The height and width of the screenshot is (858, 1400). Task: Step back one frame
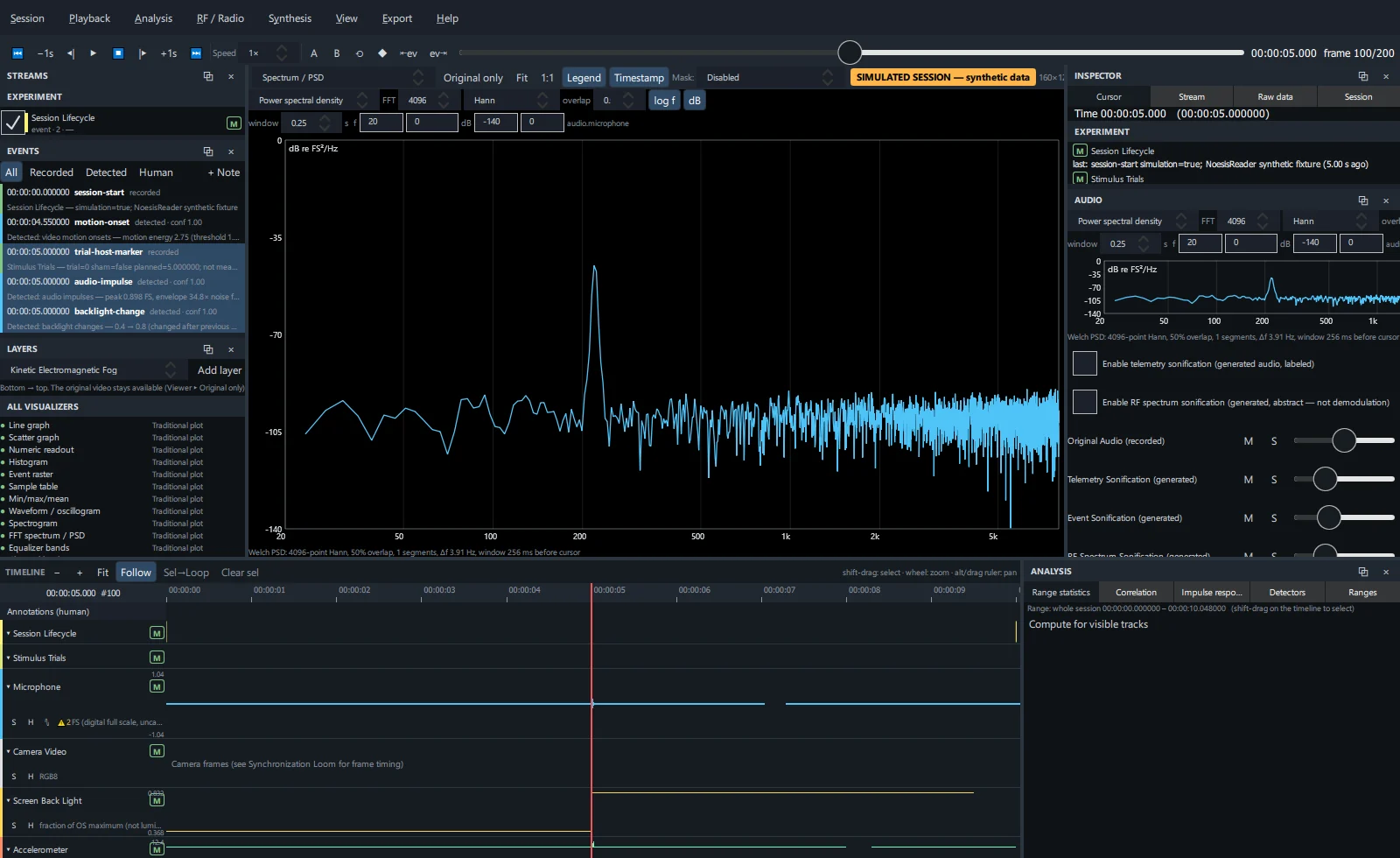(x=71, y=53)
